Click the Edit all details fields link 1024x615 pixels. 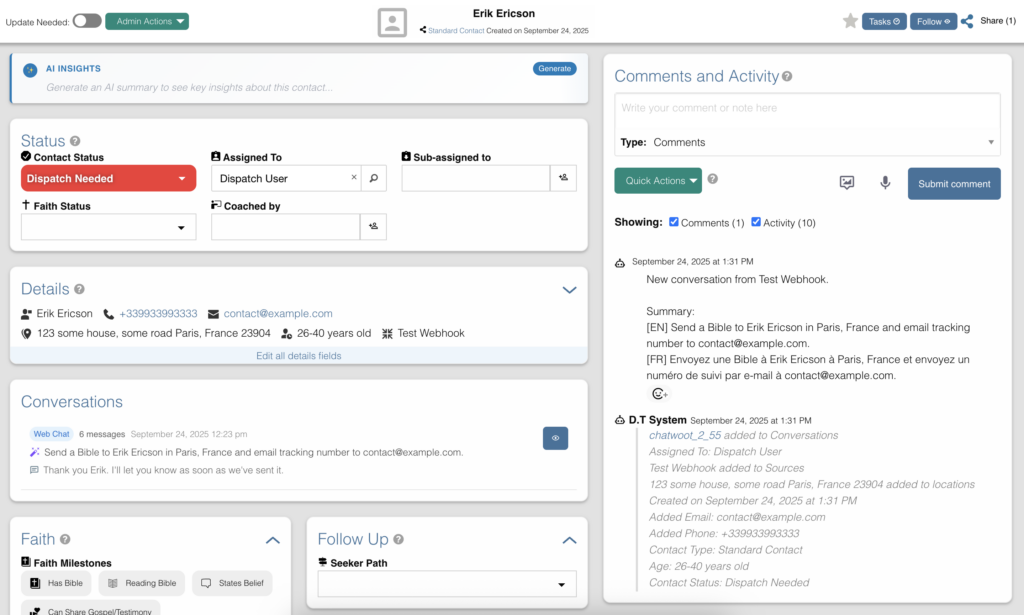[x=298, y=356]
